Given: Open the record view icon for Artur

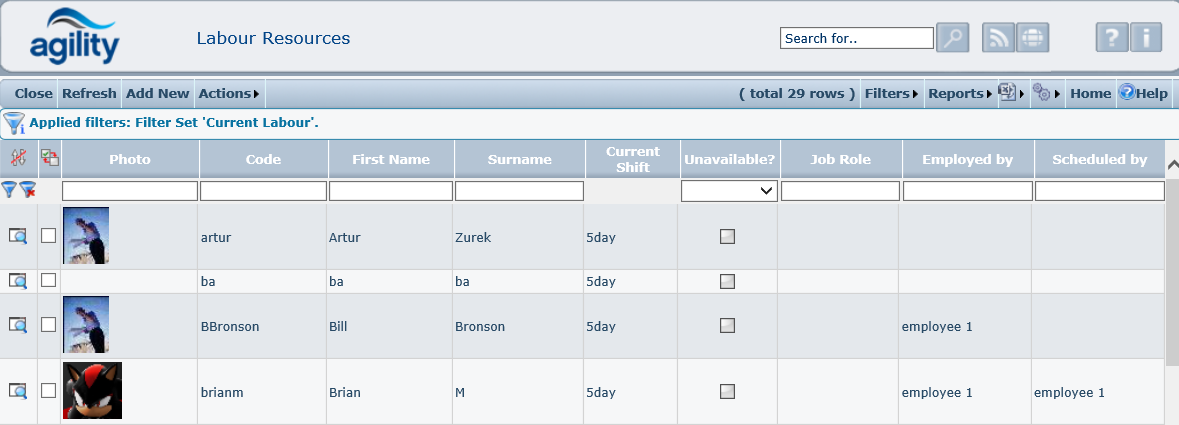Looking at the screenshot, I should click(17, 236).
